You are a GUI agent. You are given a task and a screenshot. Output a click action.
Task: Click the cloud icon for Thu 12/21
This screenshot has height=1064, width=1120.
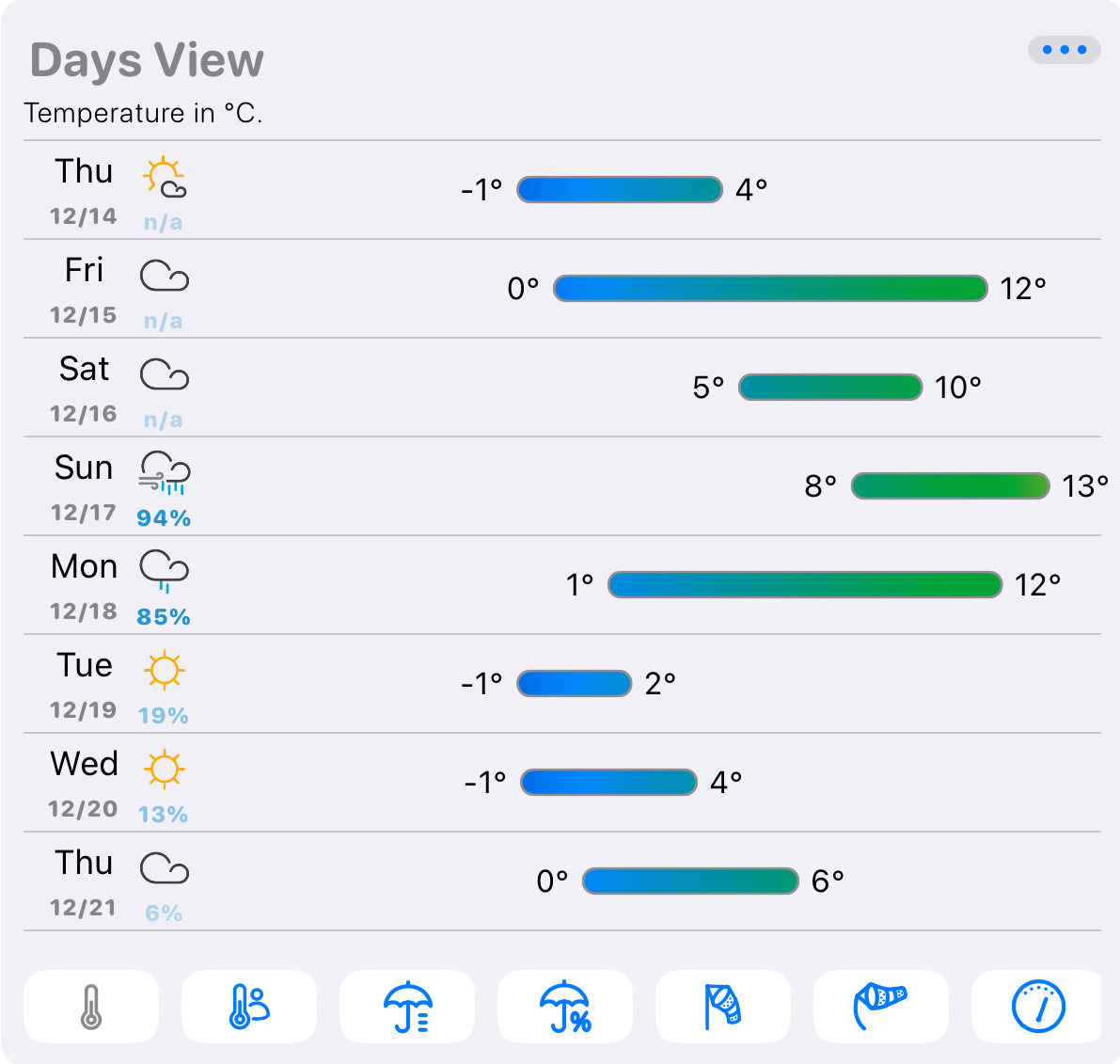point(164,868)
